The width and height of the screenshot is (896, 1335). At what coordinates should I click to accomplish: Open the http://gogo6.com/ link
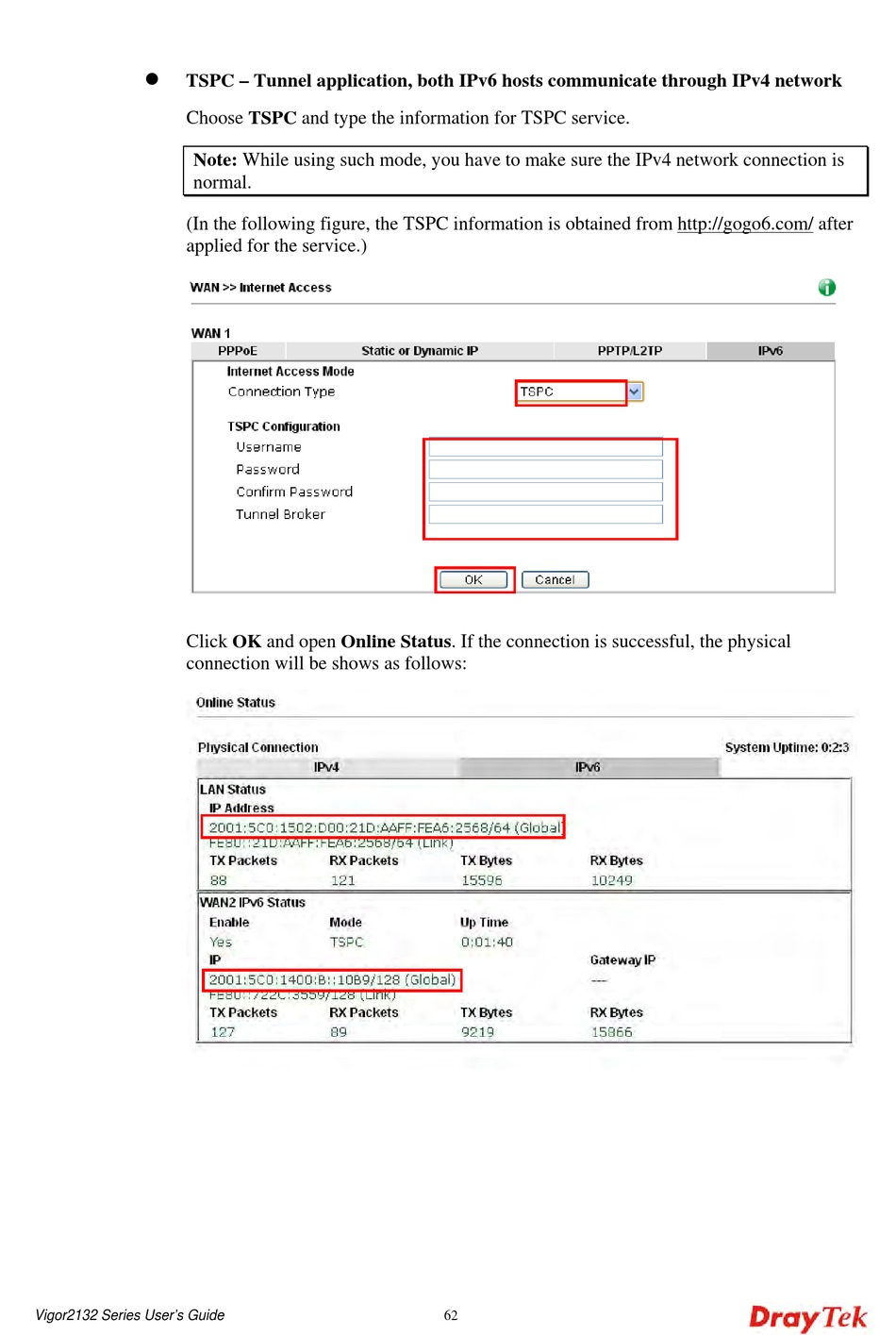pyautogui.click(x=745, y=224)
